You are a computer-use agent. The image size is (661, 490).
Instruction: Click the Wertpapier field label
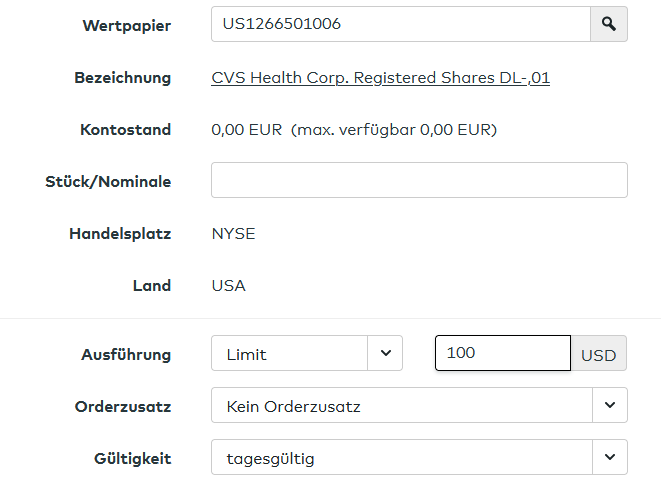[x=126, y=25]
